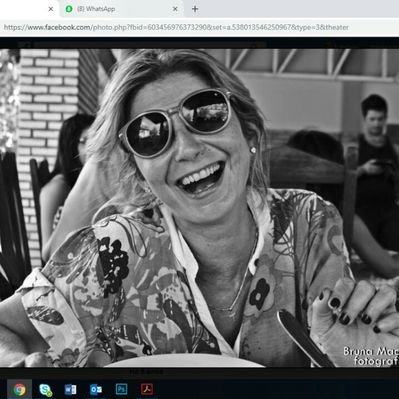The width and height of the screenshot is (399, 399).
Task: Switch to the WhatsApp tab
Action: click(x=122, y=9)
